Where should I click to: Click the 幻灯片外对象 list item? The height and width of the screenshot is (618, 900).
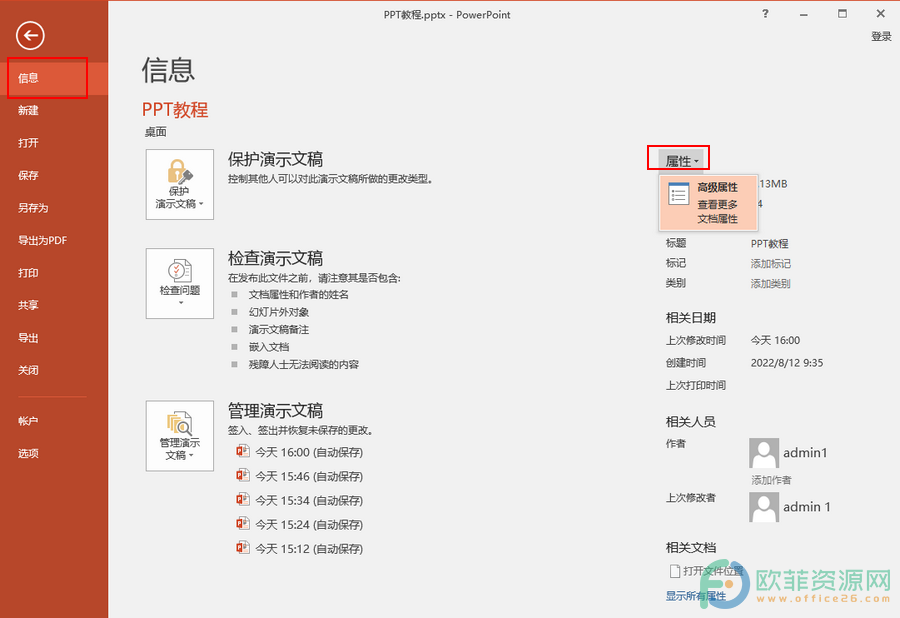point(278,312)
